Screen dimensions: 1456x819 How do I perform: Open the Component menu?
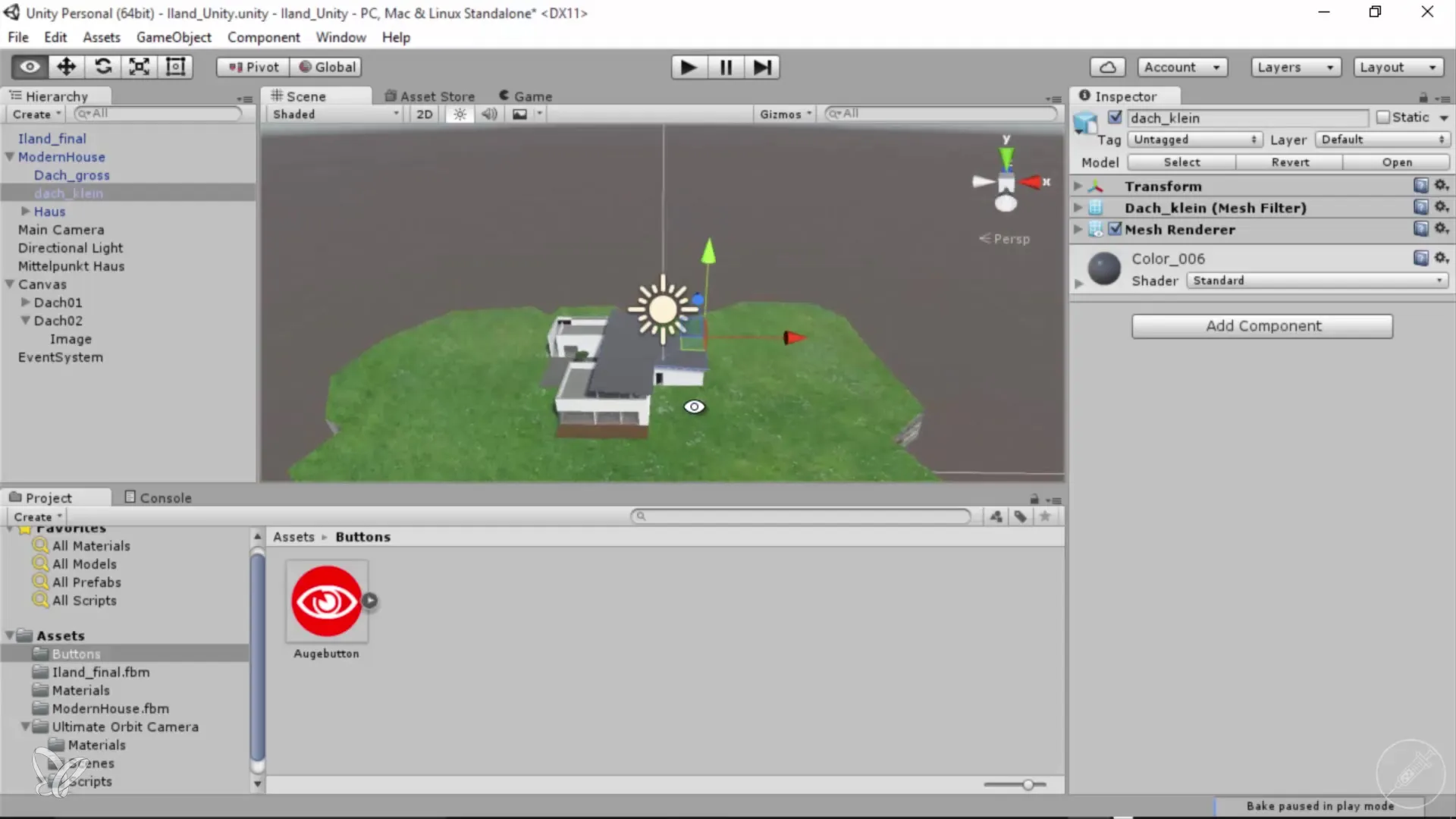click(263, 37)
